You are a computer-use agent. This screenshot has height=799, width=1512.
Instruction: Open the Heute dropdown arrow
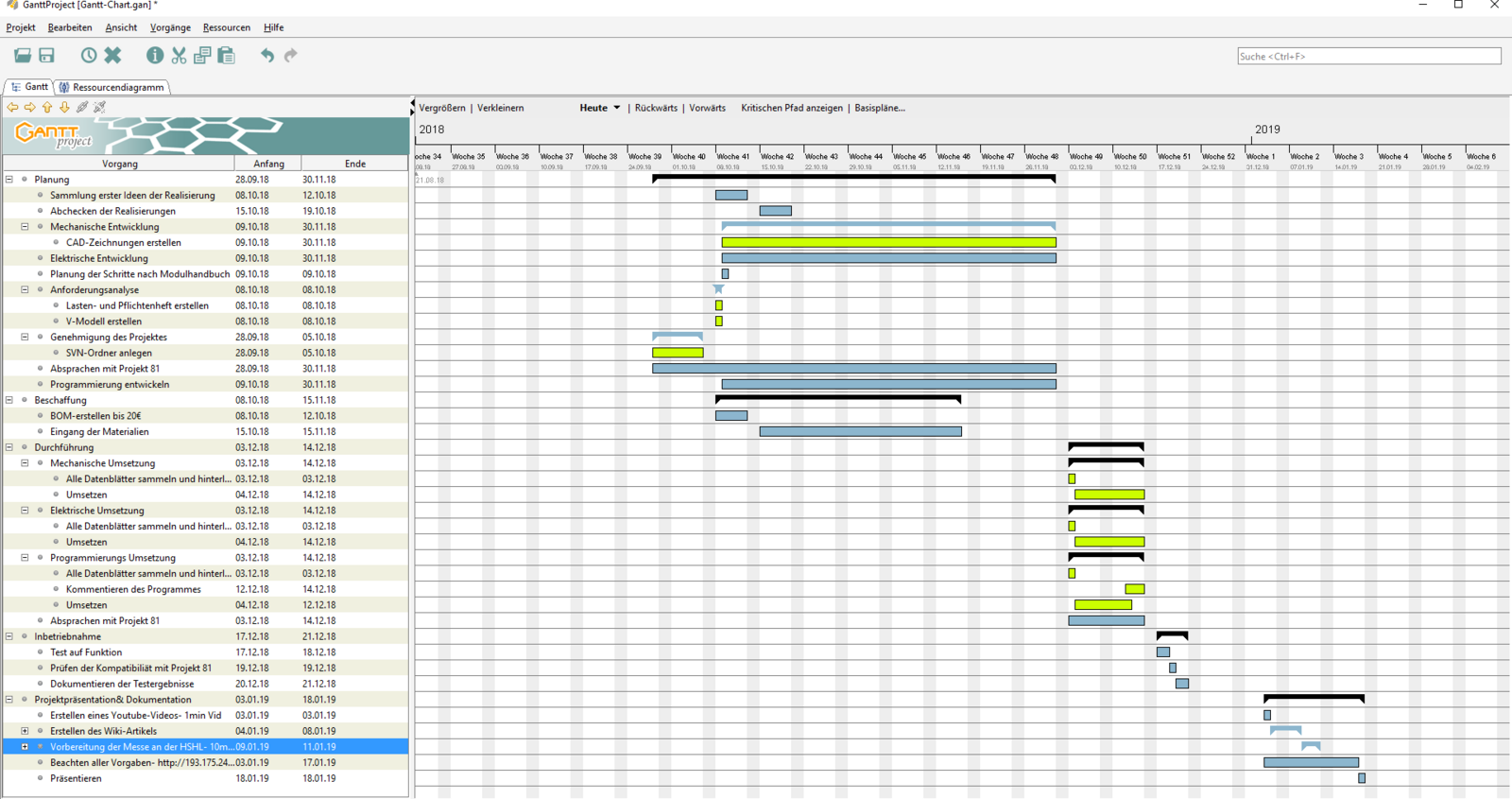[x=617, y=108]
